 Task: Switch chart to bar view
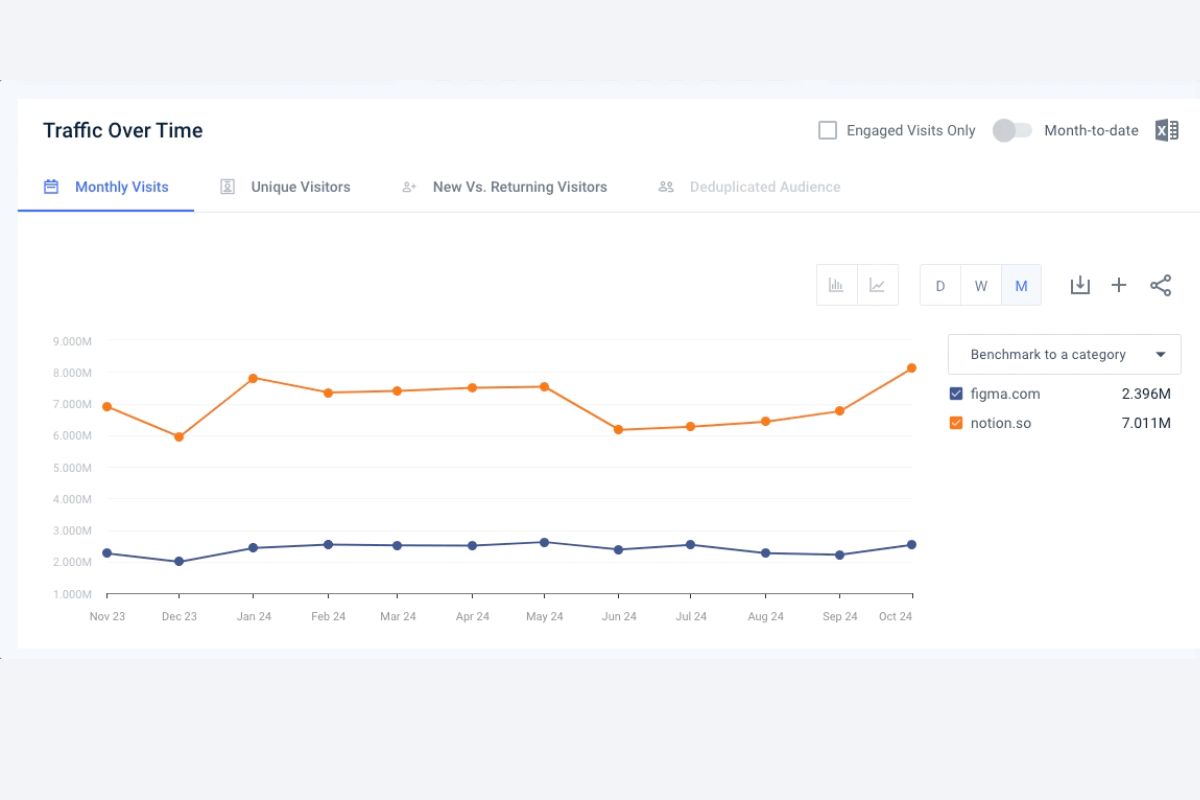click(837, 285)
